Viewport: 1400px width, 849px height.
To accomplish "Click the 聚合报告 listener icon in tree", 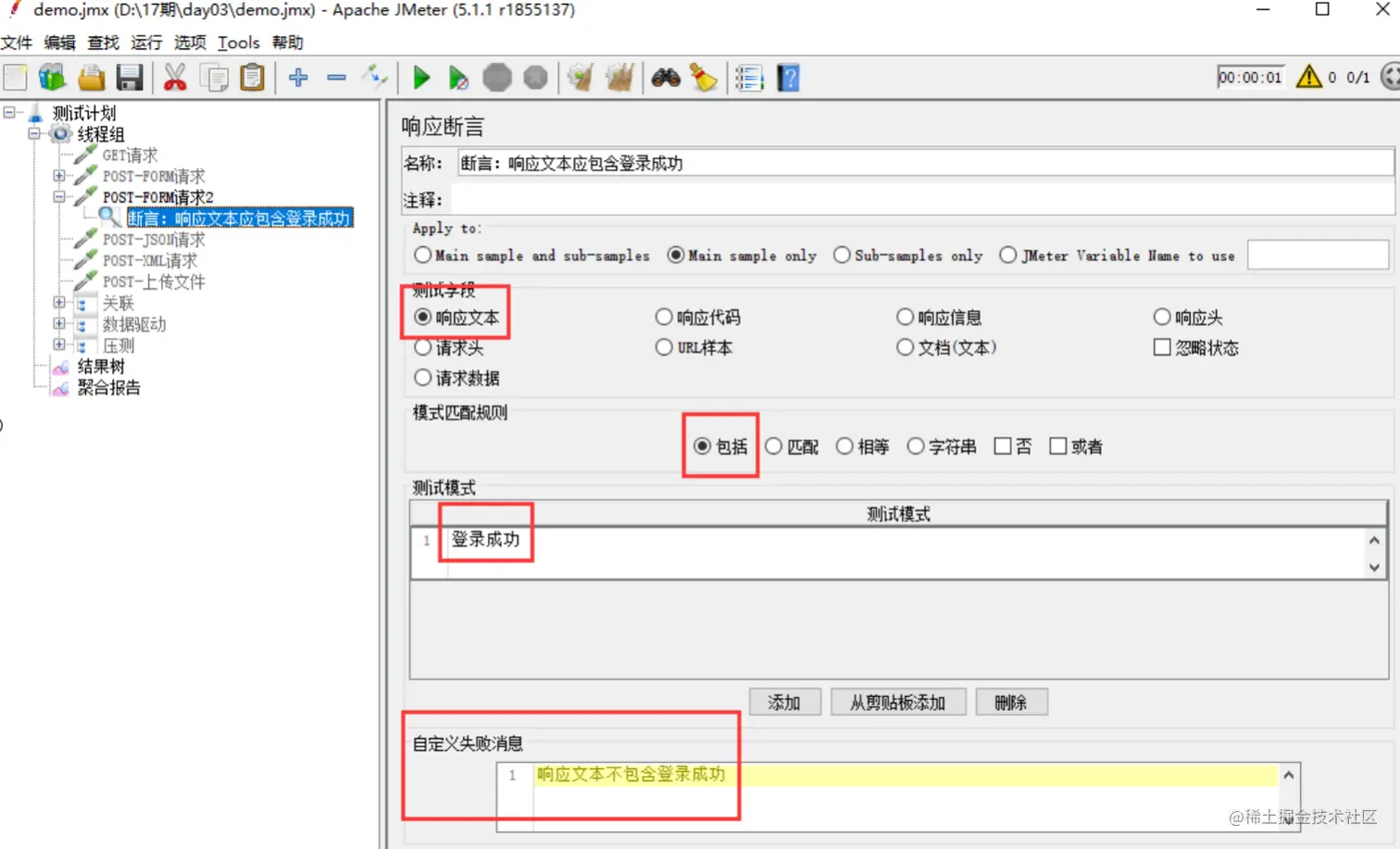I will coord(61,389).
